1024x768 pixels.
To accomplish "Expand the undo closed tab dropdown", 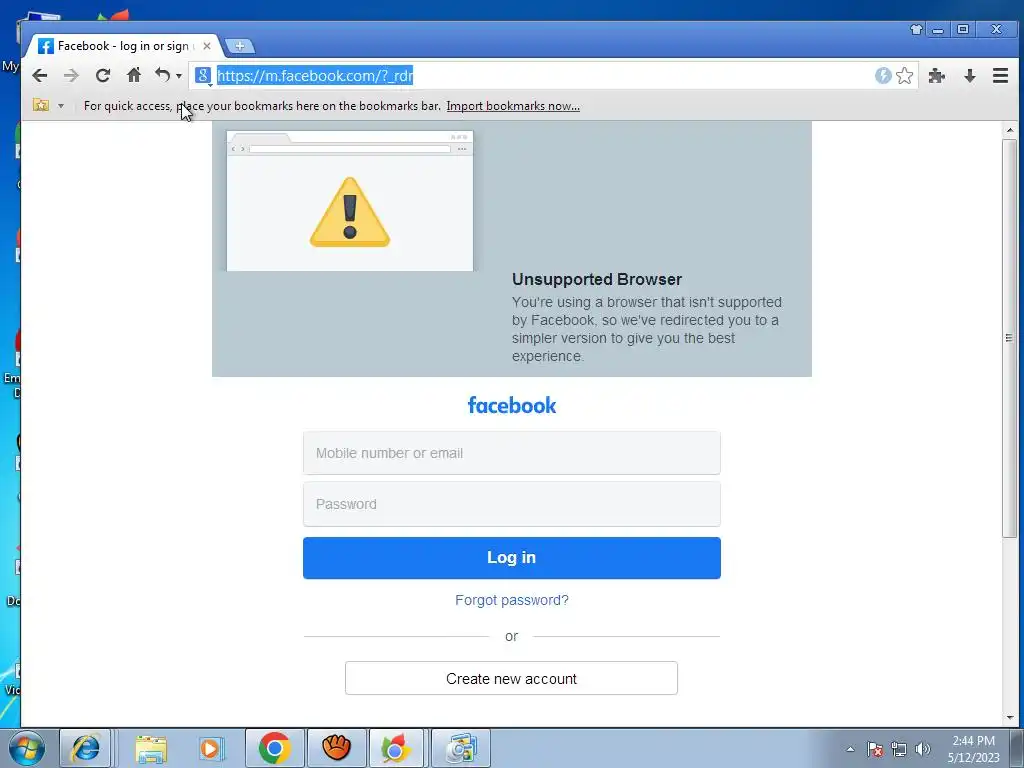I will click(179, 76).
